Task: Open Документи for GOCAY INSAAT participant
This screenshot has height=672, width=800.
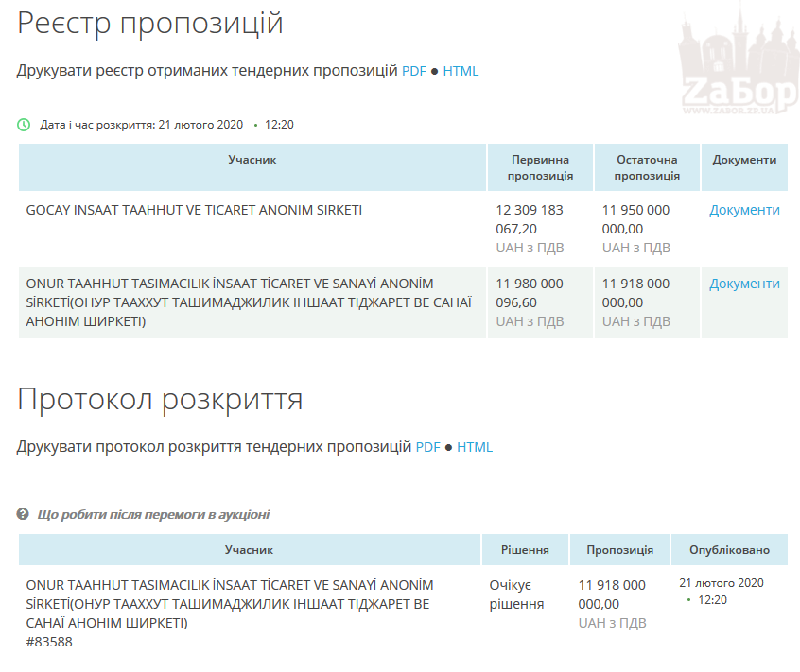Action: (x=745, y=210)
